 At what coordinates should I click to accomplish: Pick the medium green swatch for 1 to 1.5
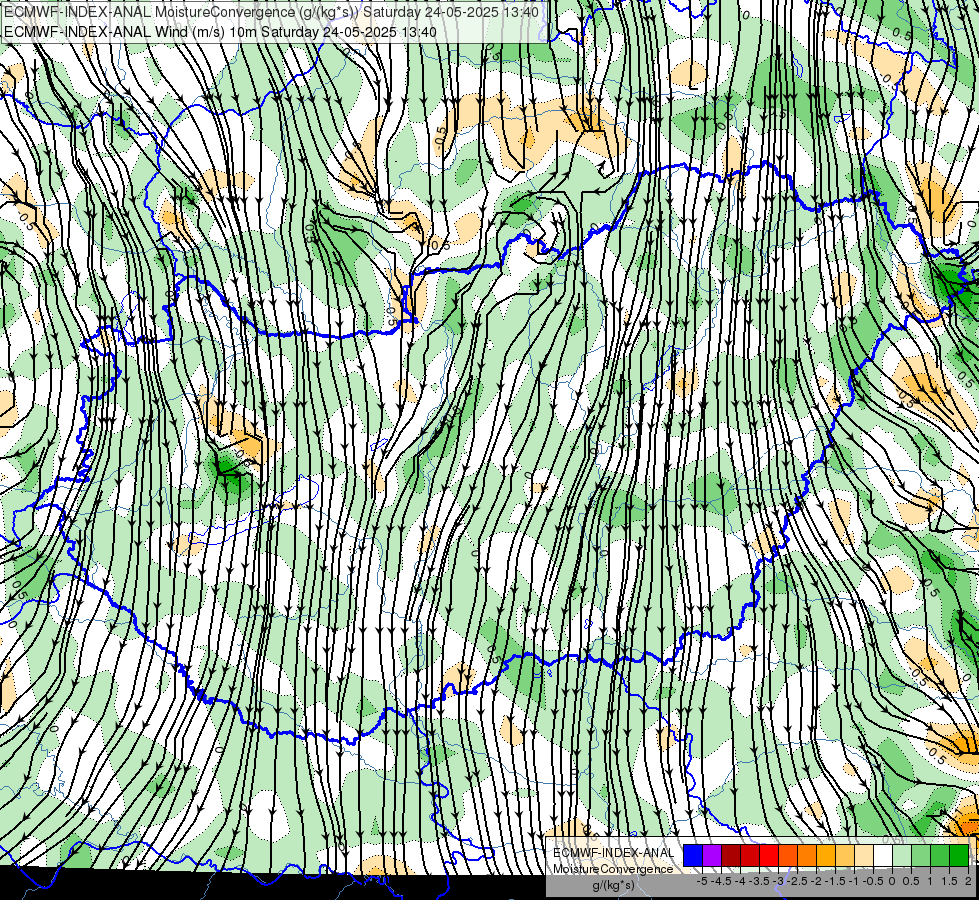point(940,855)
